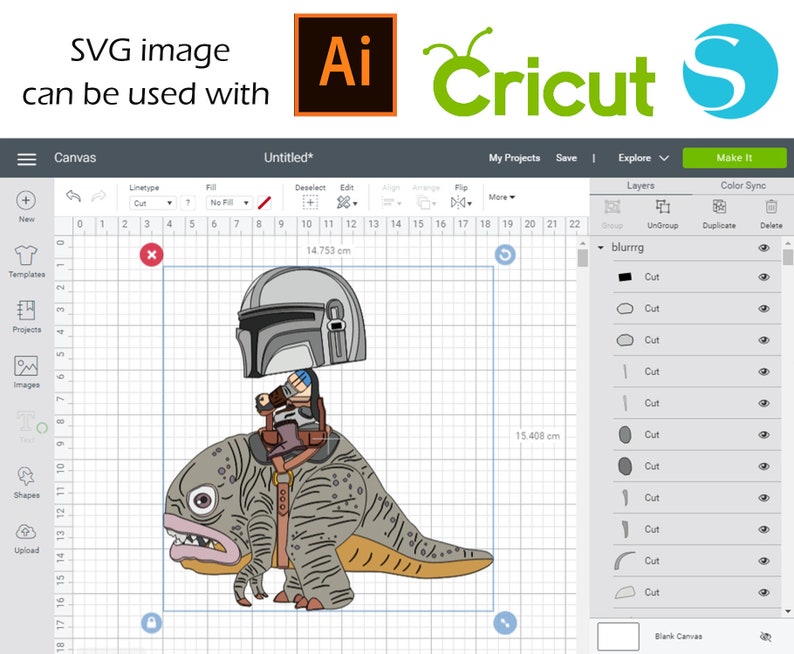Undo the last action
Screen dimensions: 794x654
(74, 196)
